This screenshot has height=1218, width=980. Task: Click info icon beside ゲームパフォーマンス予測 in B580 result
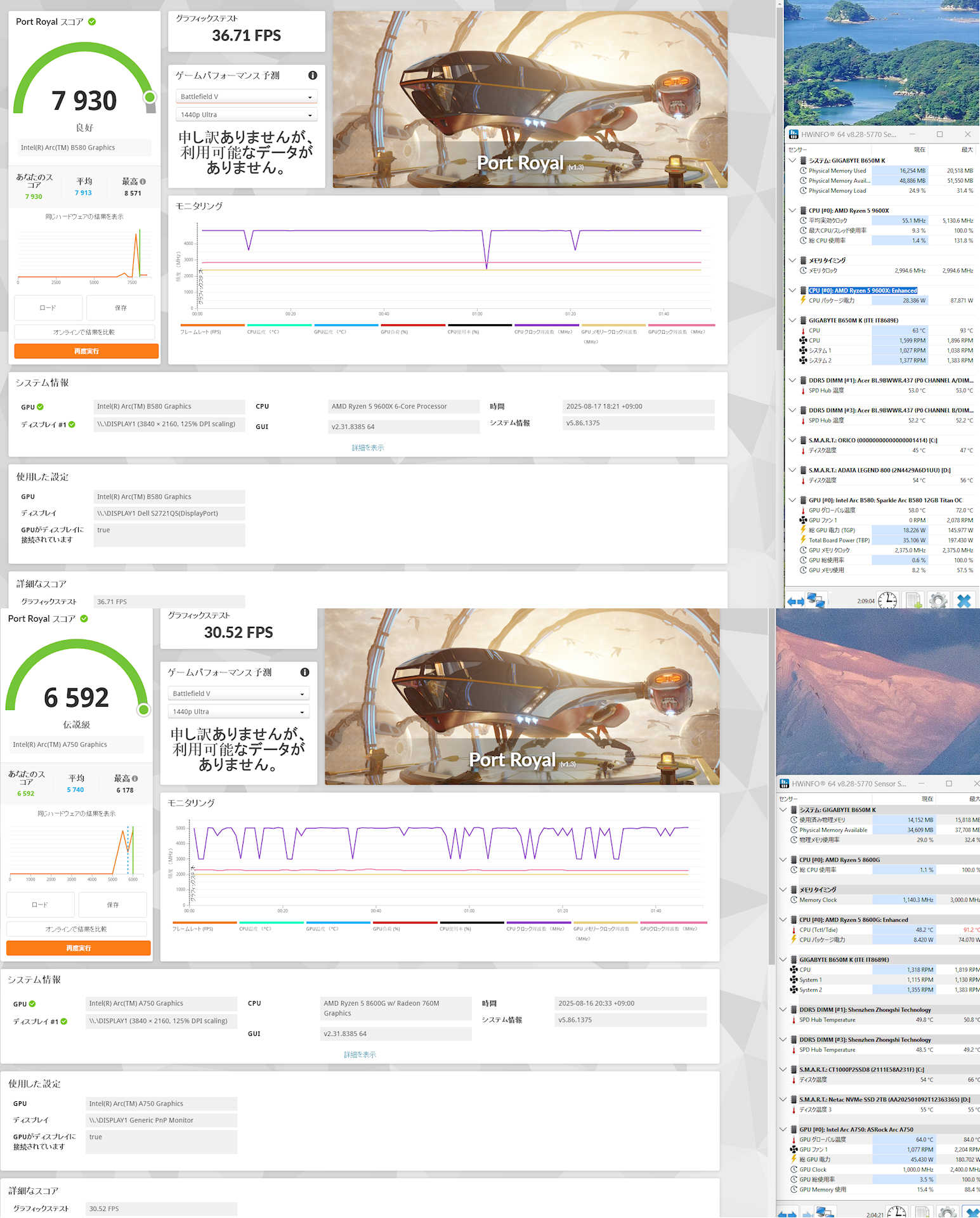point(313,75)
